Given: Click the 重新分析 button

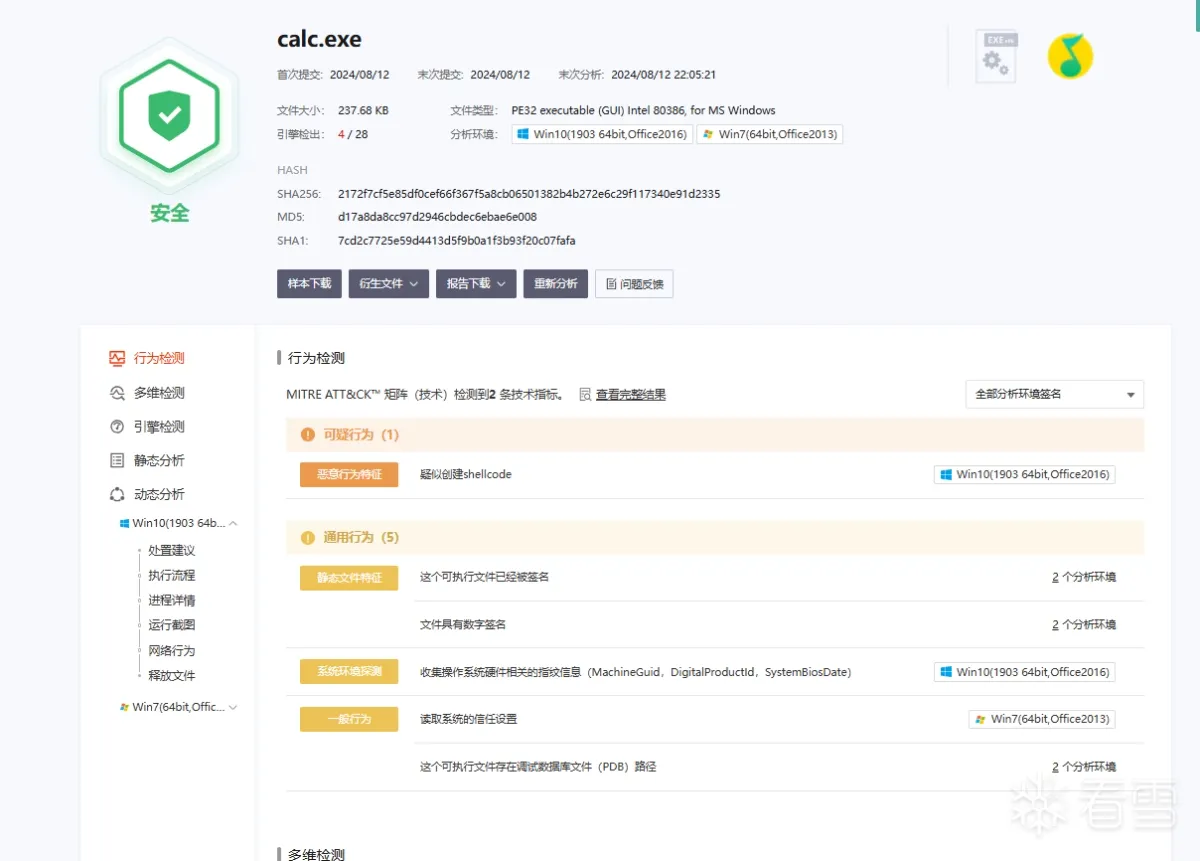Looking at the screenshot, I should (555, 283).
